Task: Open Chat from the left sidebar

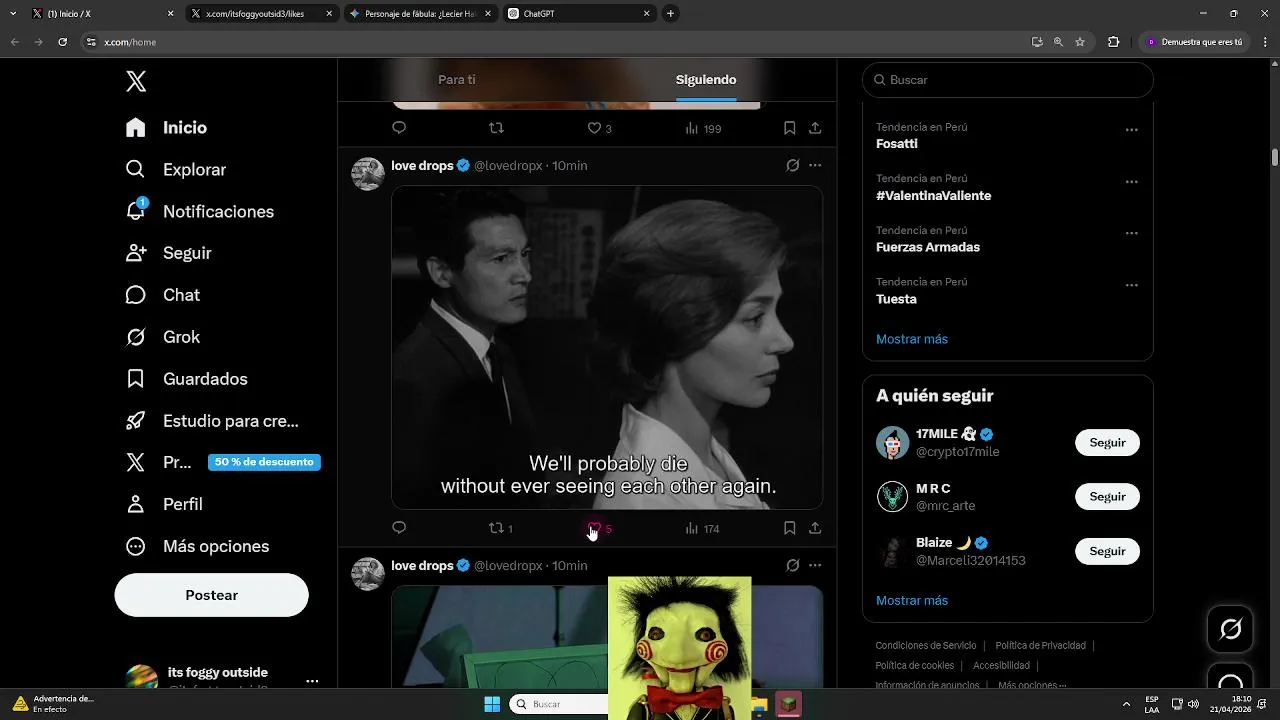Action: click(x=162, y=295)
